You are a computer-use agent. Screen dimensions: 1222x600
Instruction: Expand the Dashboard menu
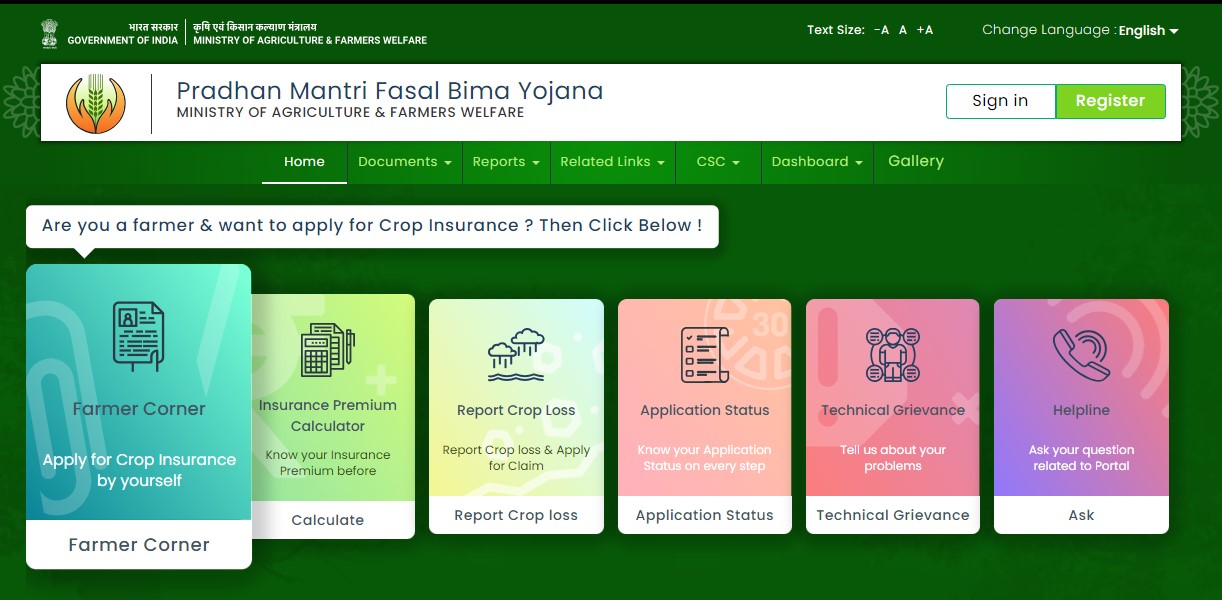click(x=817, y=162)
